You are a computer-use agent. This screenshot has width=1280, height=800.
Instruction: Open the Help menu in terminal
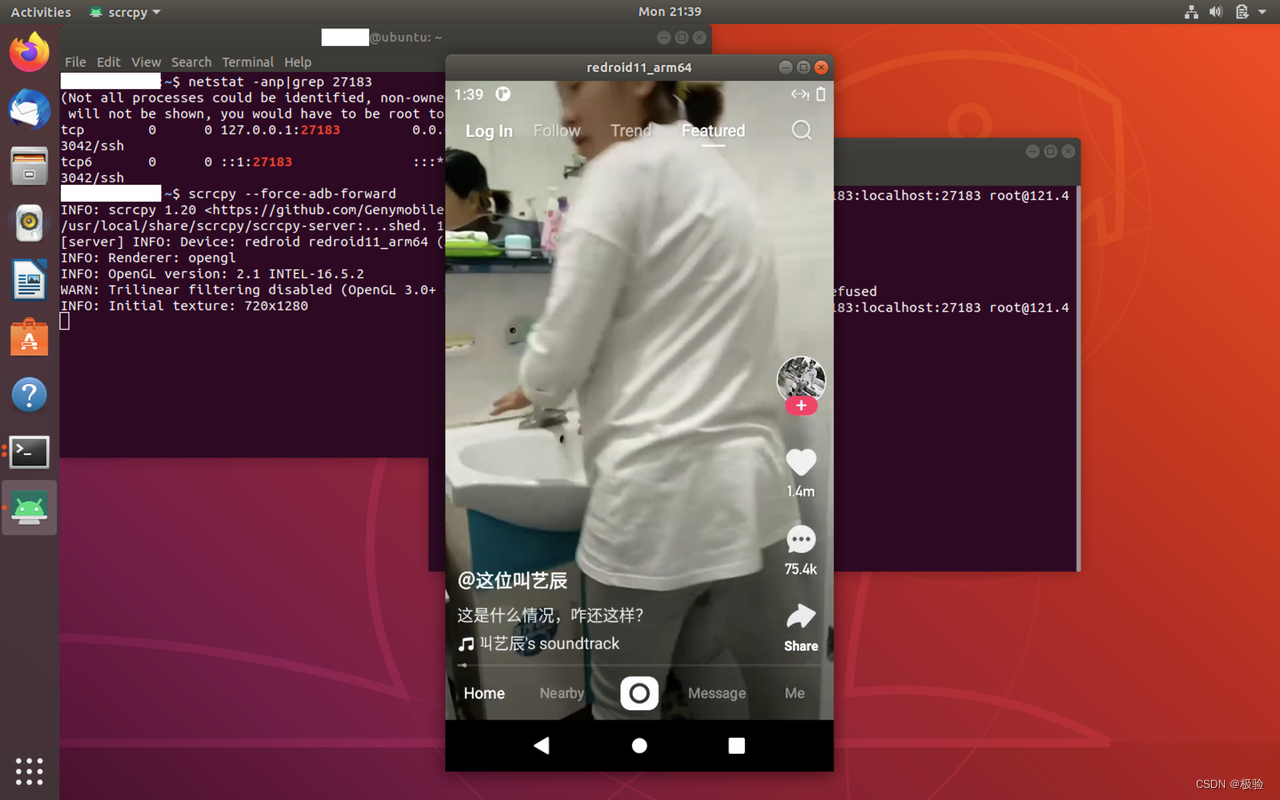click(x=298, y=62)
